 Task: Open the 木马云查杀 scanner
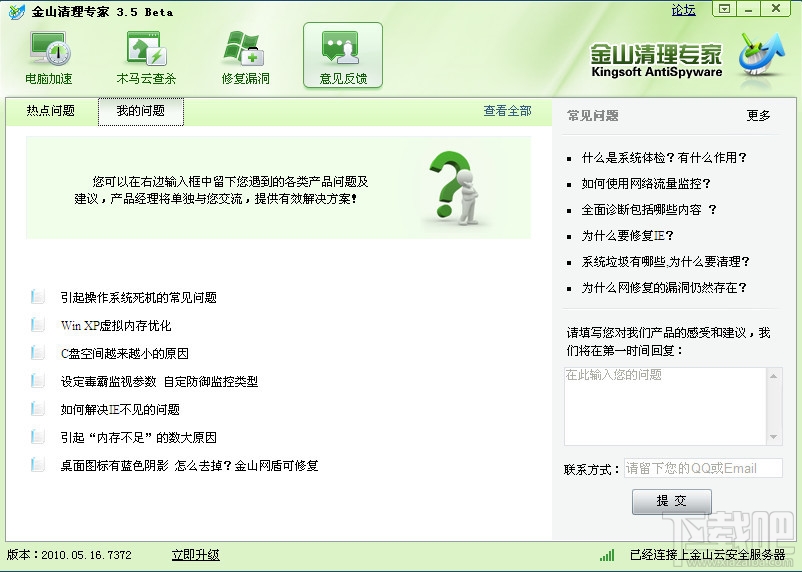tap(146, 57)
